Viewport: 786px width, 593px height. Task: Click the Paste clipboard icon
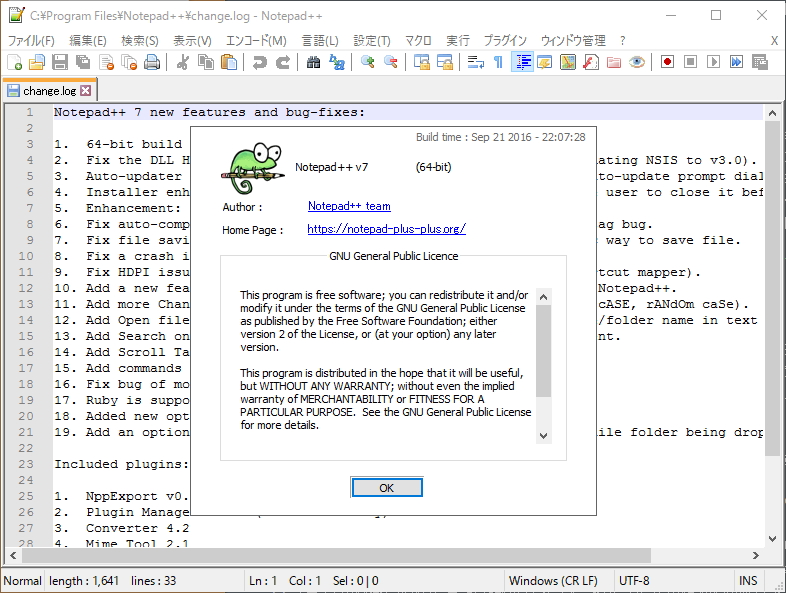[229, 62]
